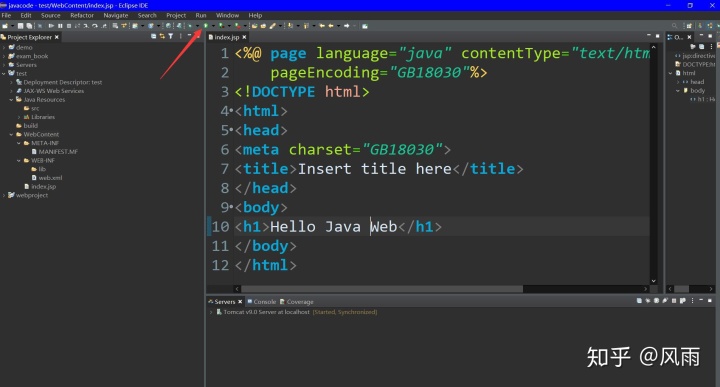Click the Last Edit Location arrow icon
The height and width of the screenshot is (387, 720).
(322, 26)
